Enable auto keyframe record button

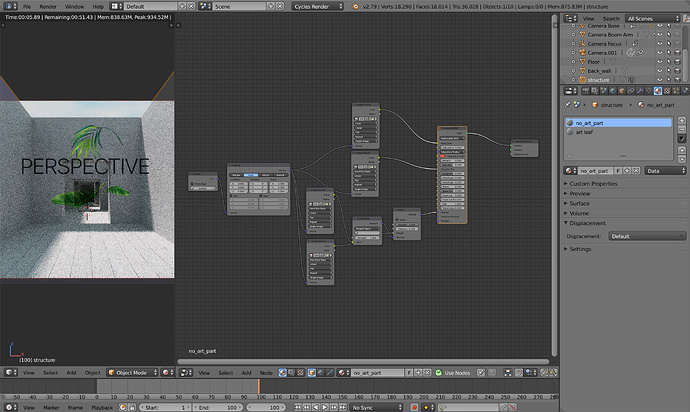pyautogui.click(x=414, y=407)
